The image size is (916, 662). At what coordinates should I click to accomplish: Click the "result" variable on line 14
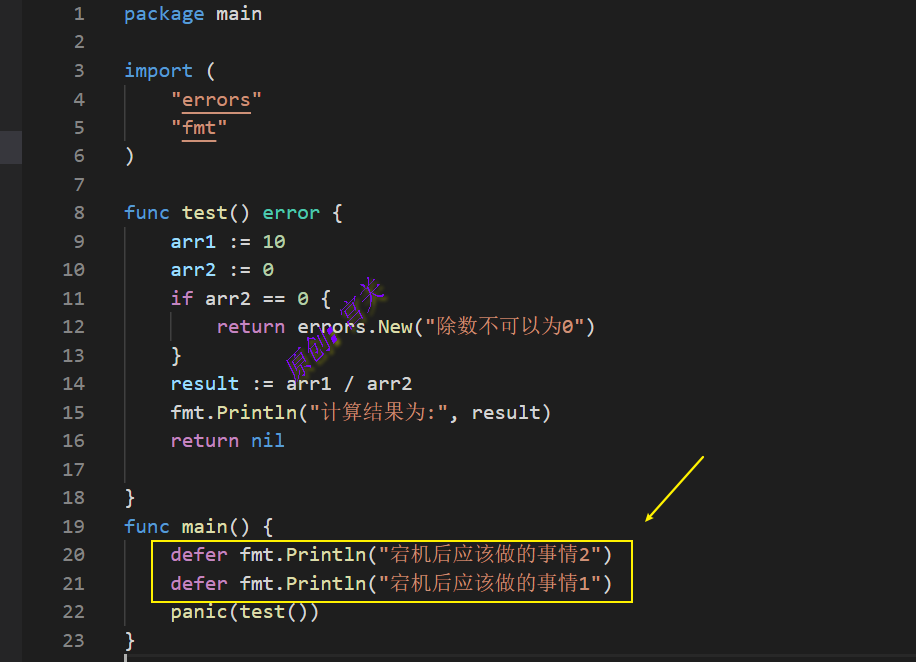tap(204, 384)
